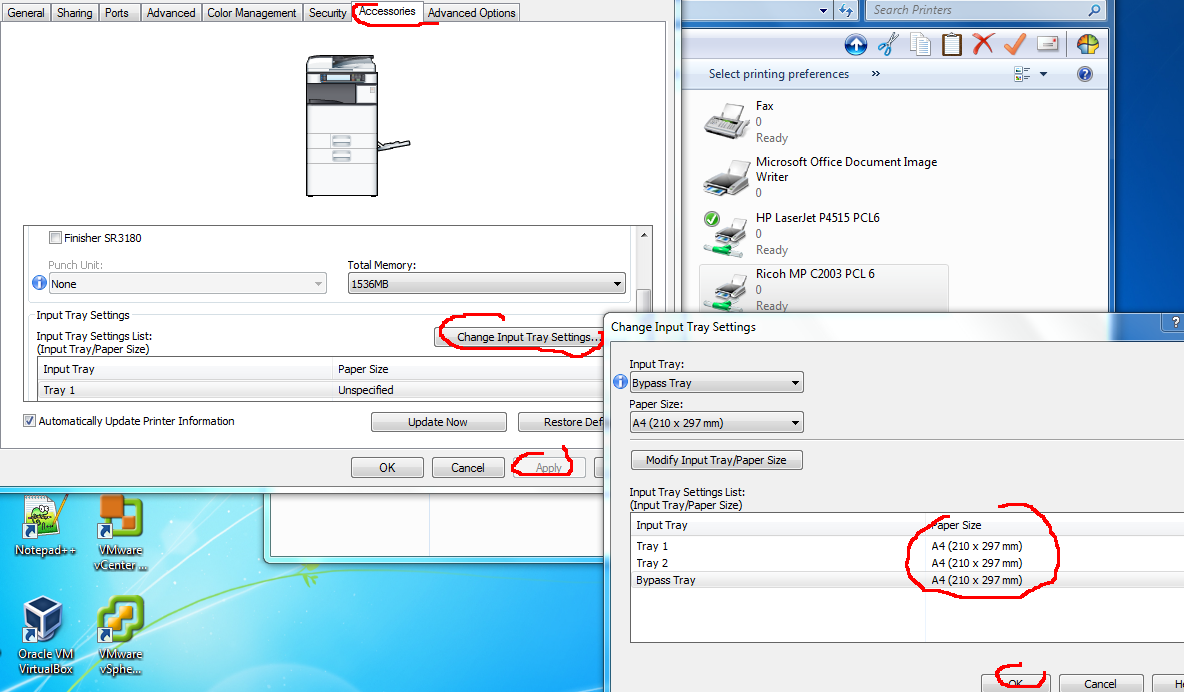Toggle Automatically Update Printer Information checkbox
The image size is (1184, 692).
click(29, 421)
